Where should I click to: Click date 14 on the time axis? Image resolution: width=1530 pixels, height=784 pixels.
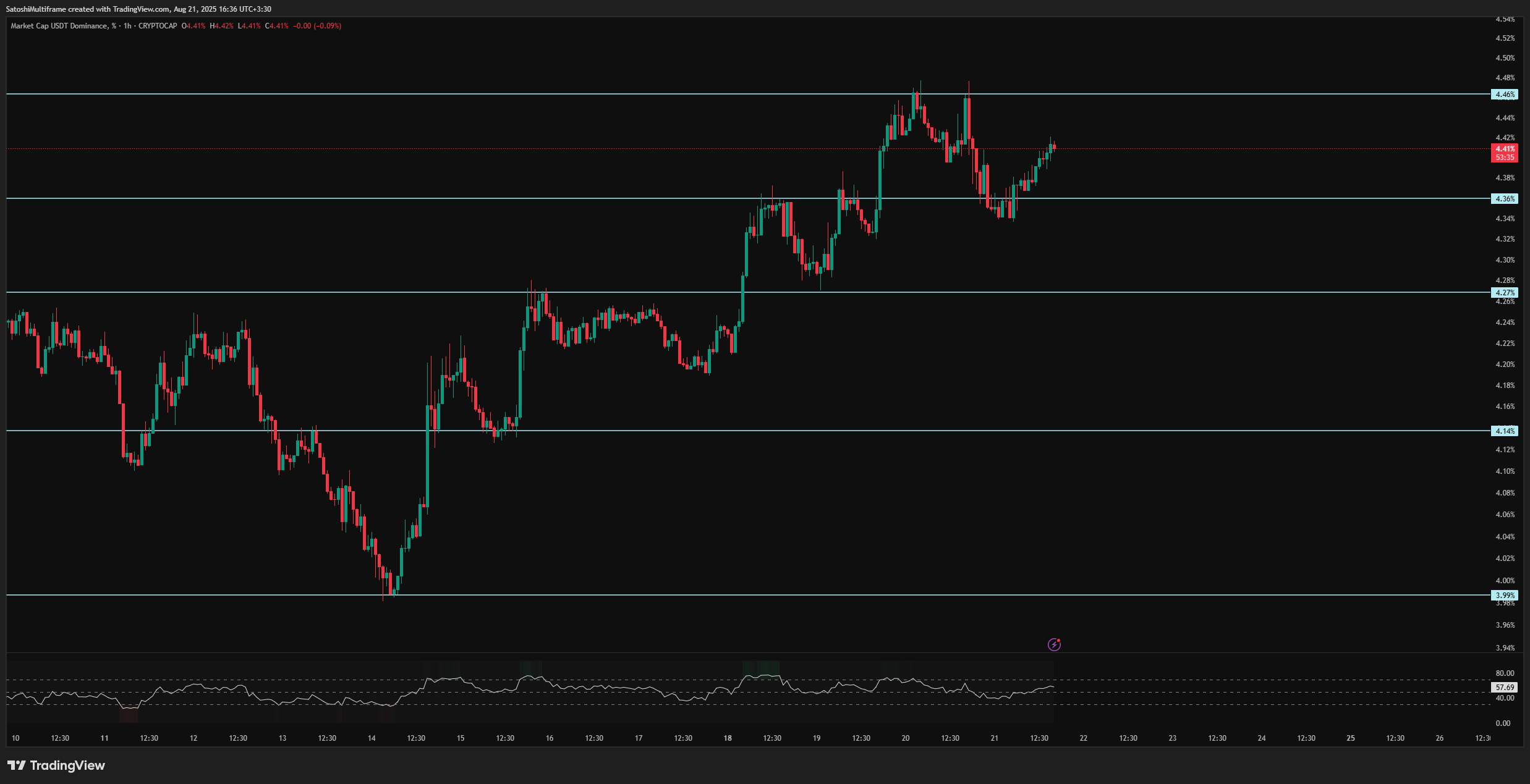tap(372, 738)
